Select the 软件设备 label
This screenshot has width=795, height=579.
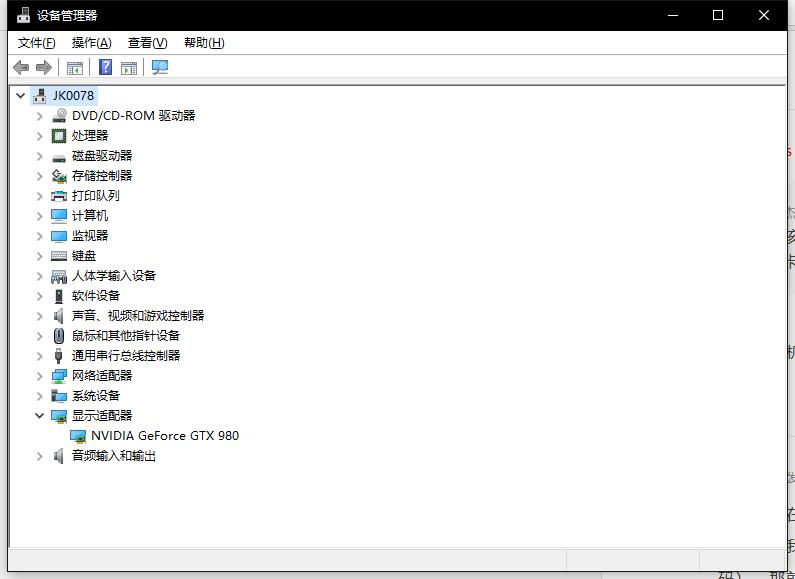pos(96,296)
